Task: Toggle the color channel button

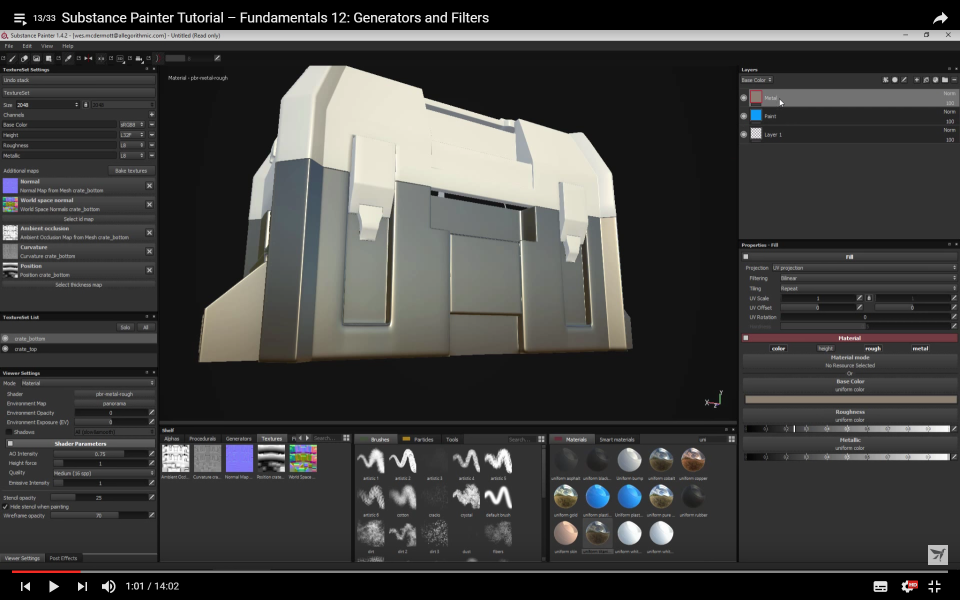Action: (x=778, y=348)
